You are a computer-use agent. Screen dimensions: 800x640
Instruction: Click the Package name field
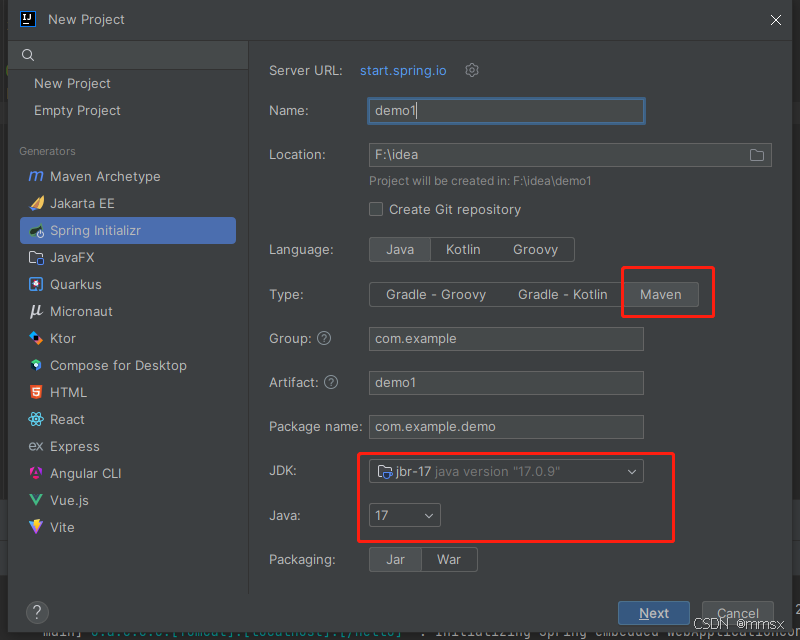click(506, 427)
